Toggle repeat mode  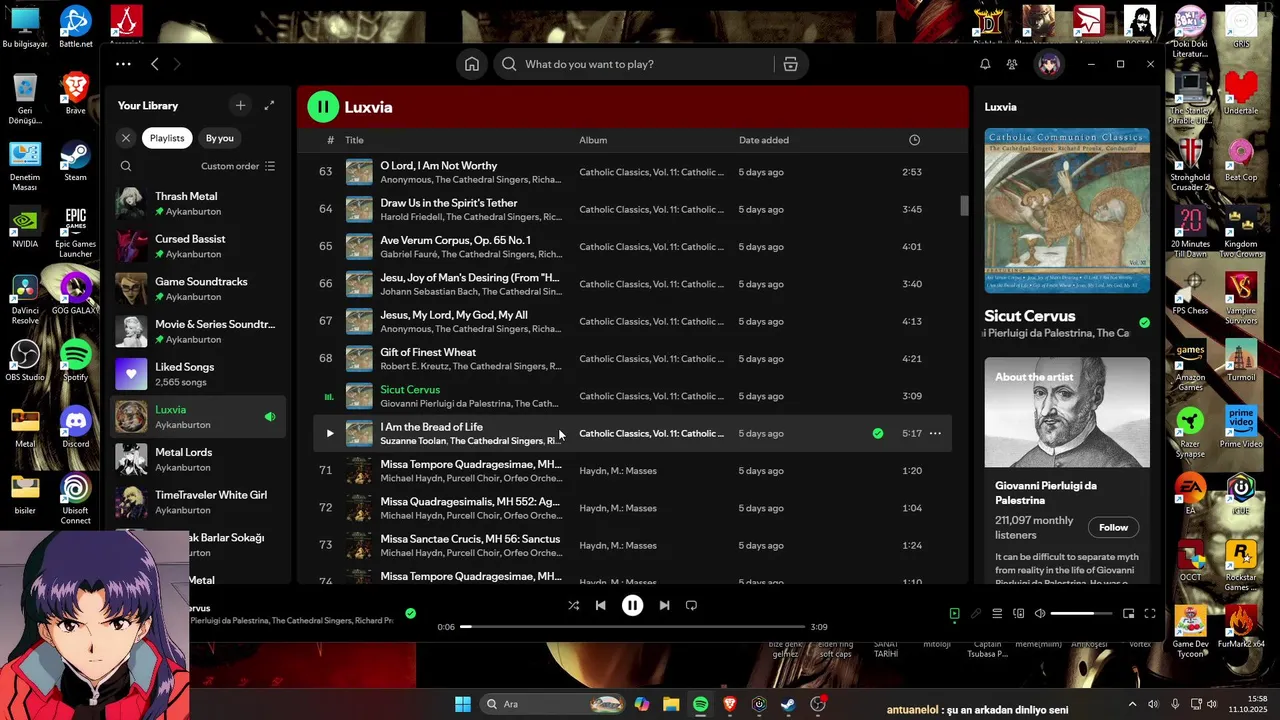pyautogui.click(x=691, y=605)
